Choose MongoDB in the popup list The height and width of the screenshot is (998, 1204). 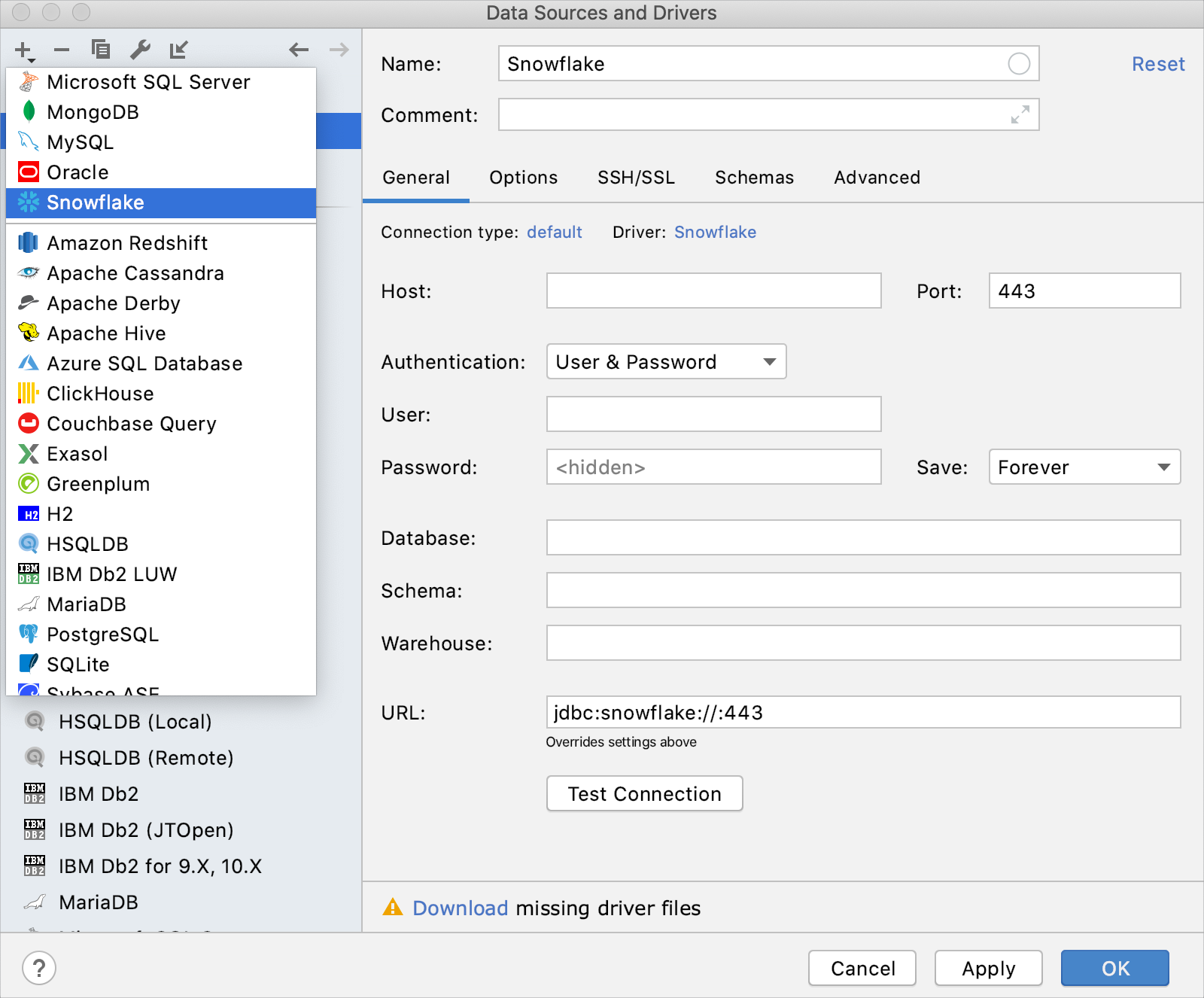[x=161, y=112]
